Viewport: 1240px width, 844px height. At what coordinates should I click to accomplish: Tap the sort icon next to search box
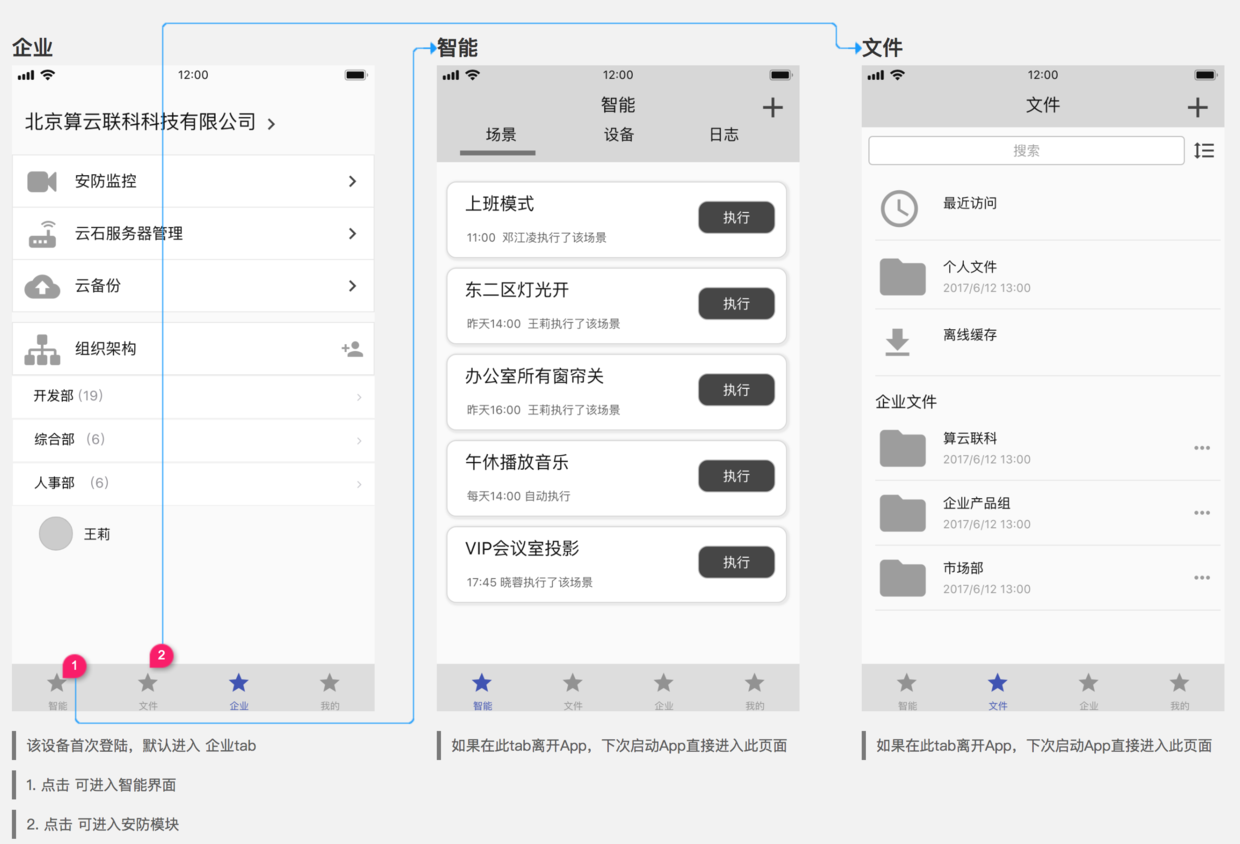click(1204, 151)
